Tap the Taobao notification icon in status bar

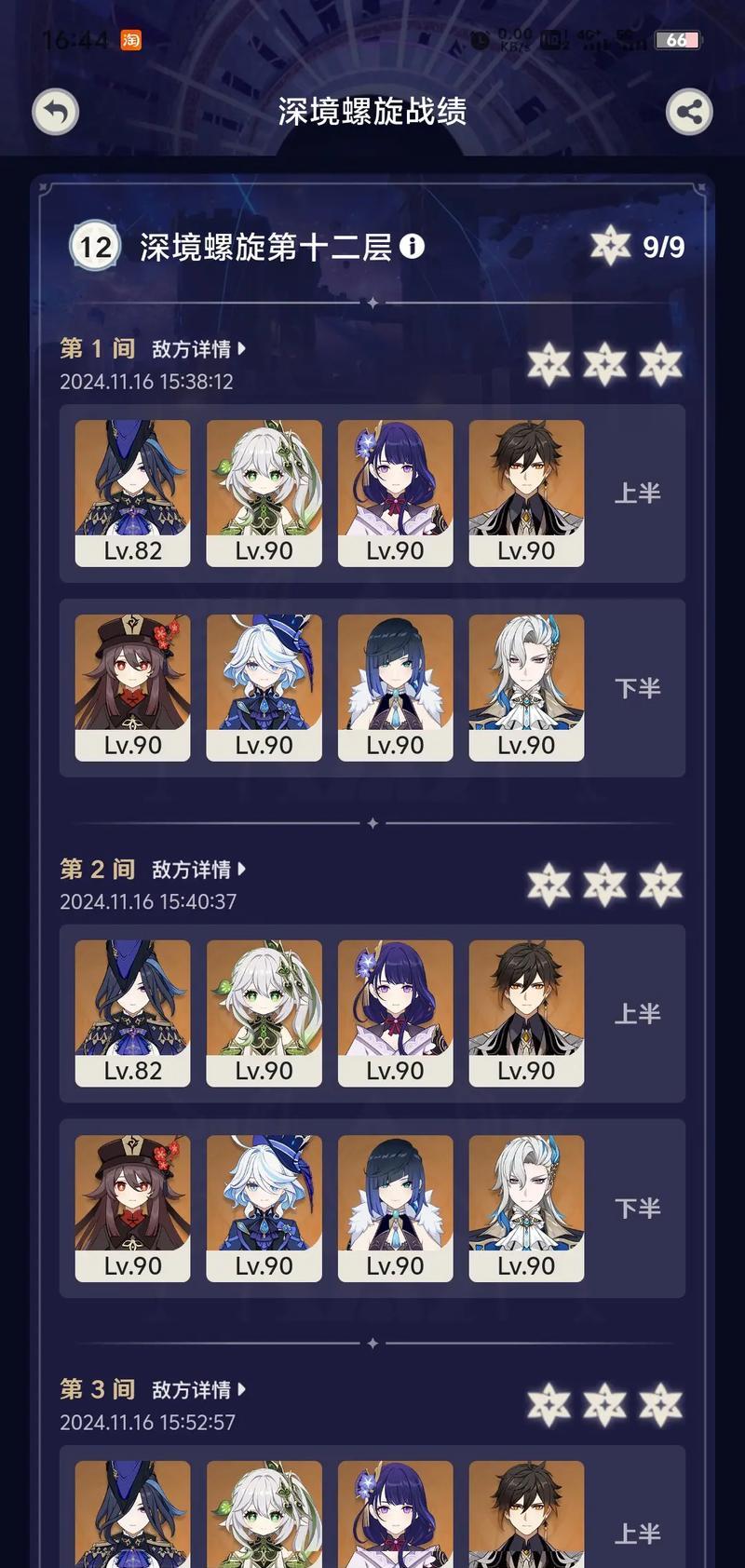click(x=131, y=40)
